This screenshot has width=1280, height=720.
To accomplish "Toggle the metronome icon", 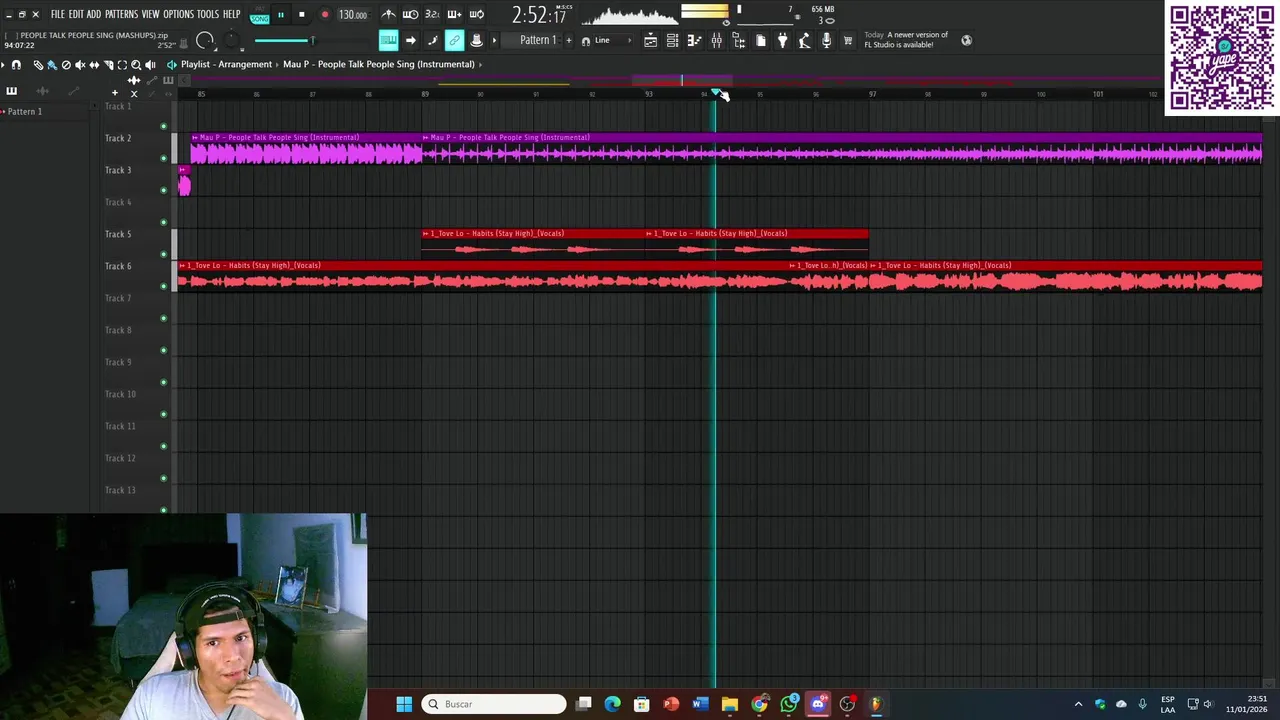I will [x=388, y=15].
